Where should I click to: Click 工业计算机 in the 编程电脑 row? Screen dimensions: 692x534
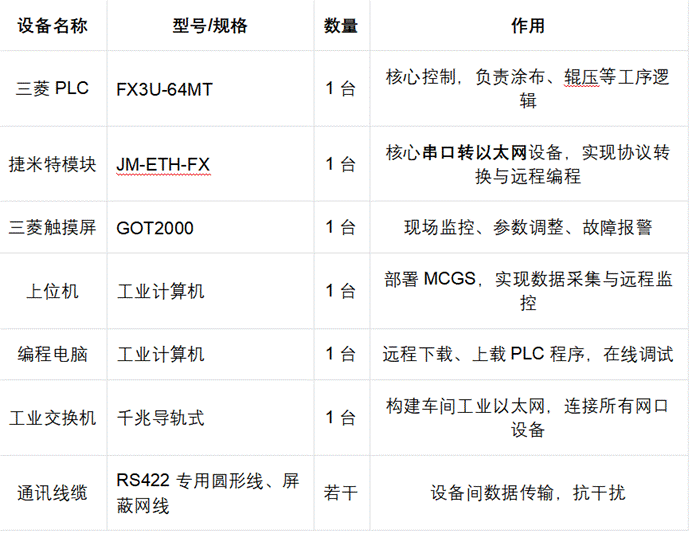coord(161,354)
